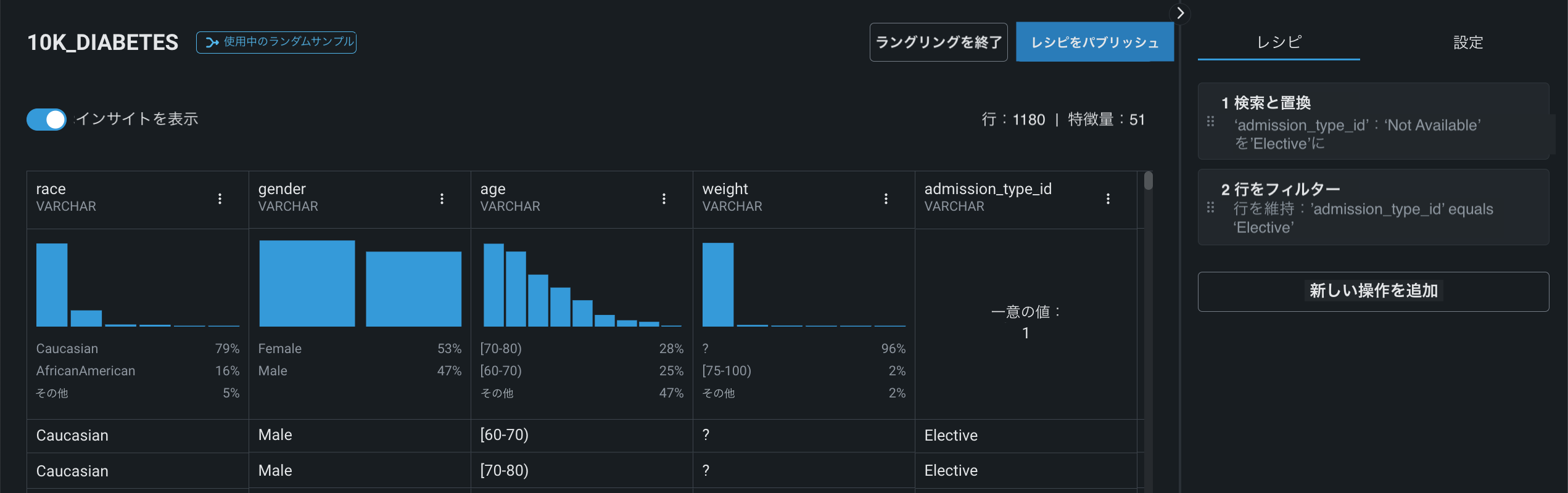Click the ラングリングを終了 button
Screen dimensions: 1568x493
coord(938,43)
